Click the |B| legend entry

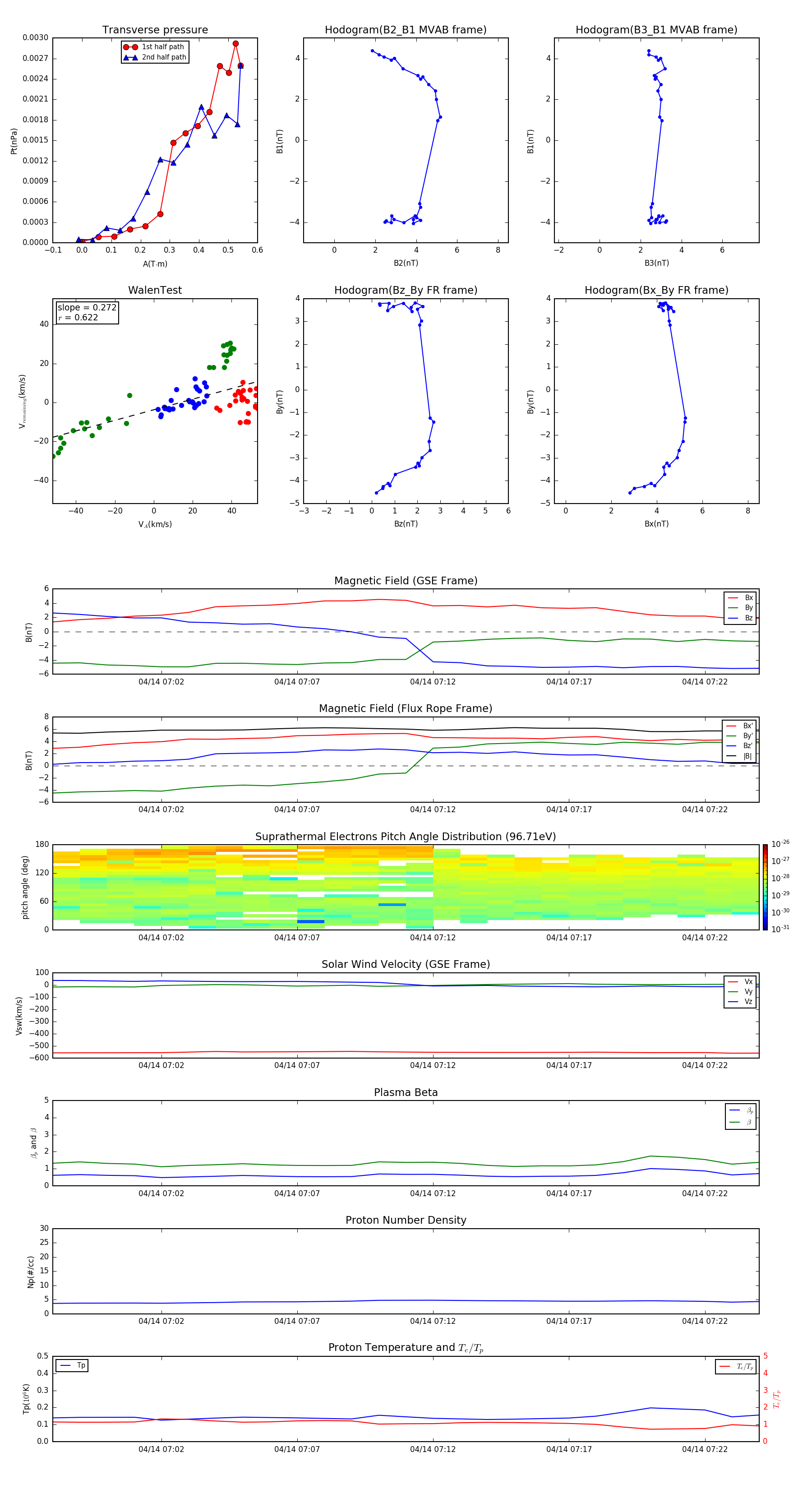tap(740, 756)
